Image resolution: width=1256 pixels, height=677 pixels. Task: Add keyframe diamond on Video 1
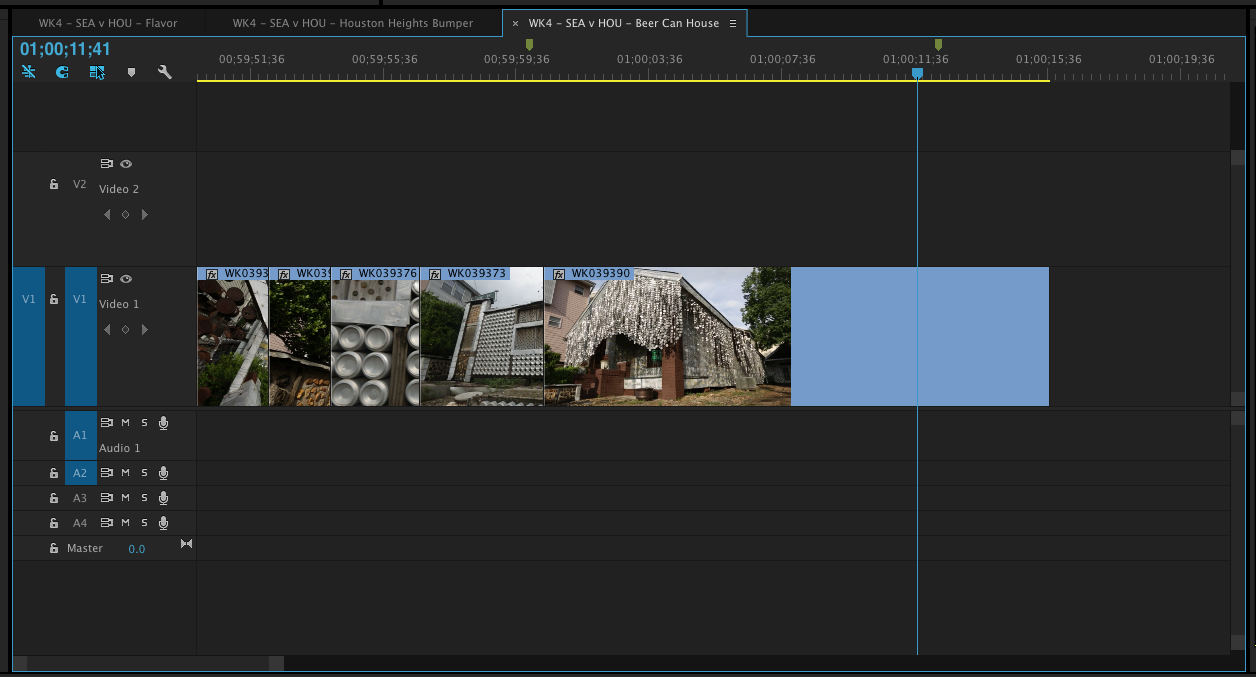coord(125,329)
